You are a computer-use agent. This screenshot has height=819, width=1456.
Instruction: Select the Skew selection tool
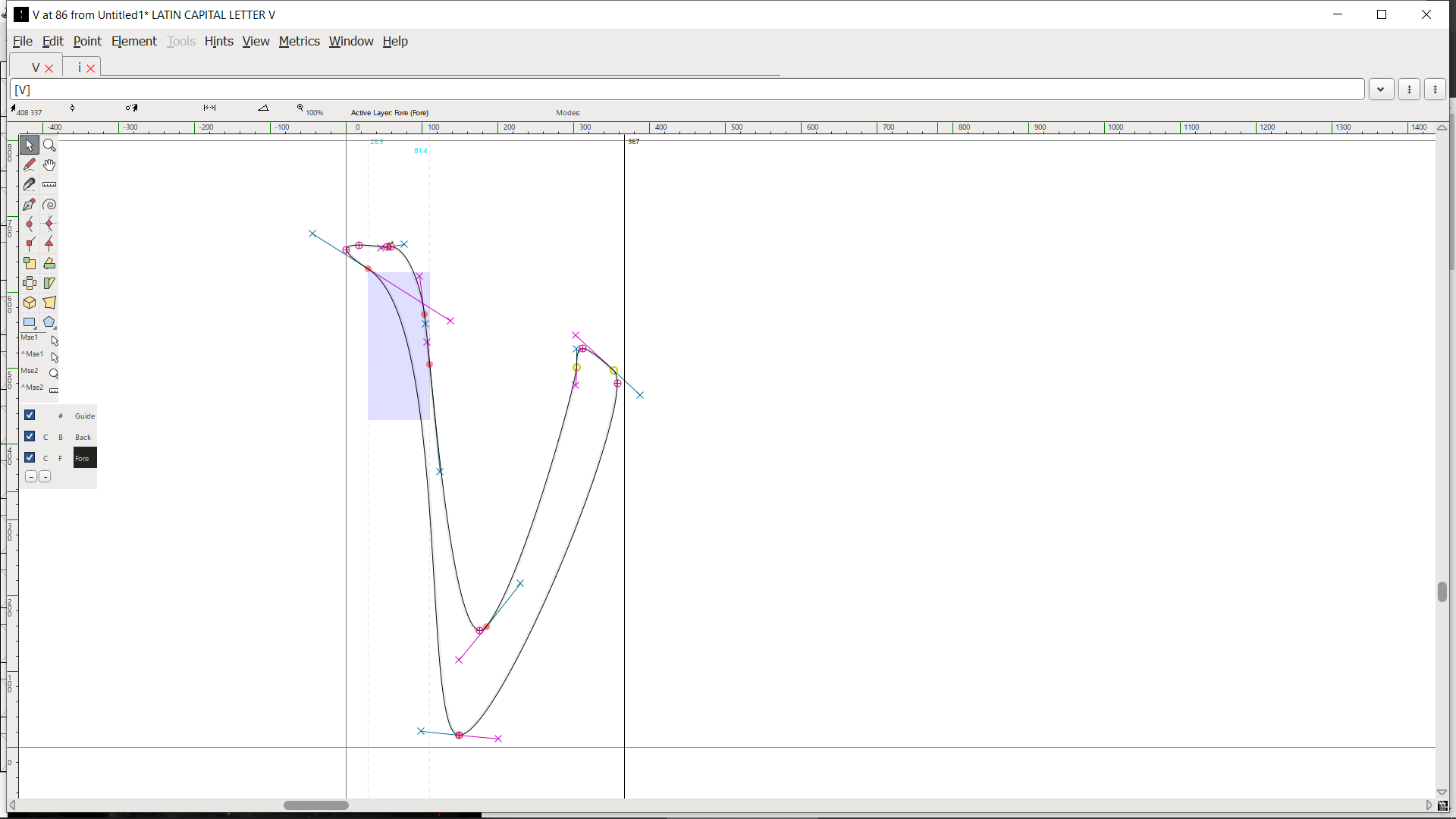(x=49, y=283)
